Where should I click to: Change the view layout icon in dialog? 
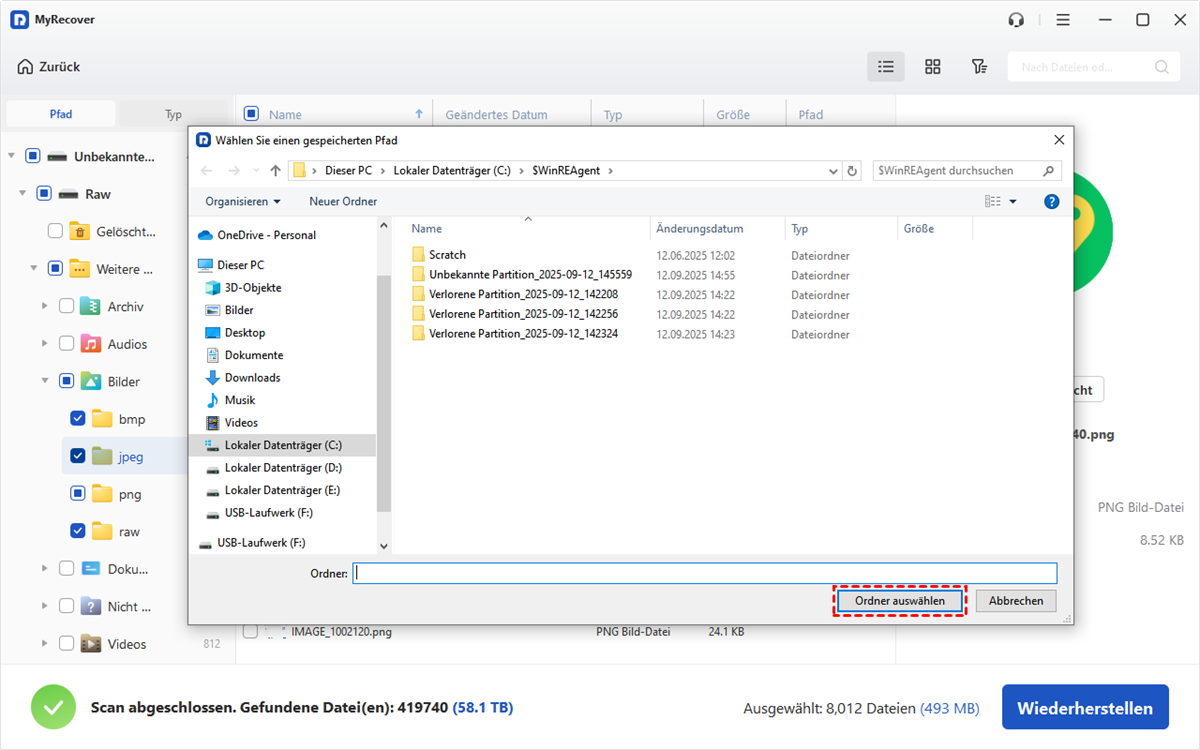[x=993, y=201]
